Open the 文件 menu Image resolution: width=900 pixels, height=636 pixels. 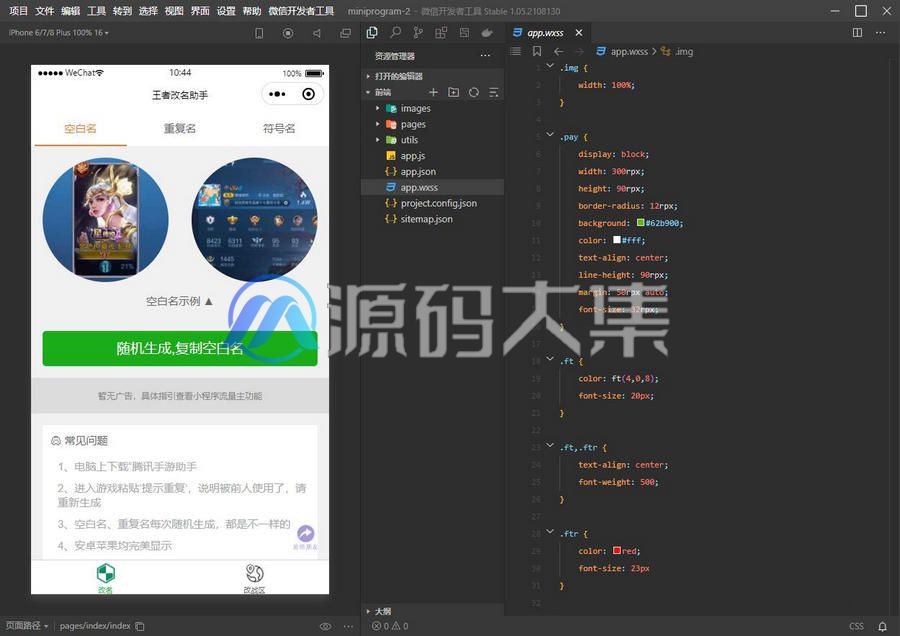[44, 11]
